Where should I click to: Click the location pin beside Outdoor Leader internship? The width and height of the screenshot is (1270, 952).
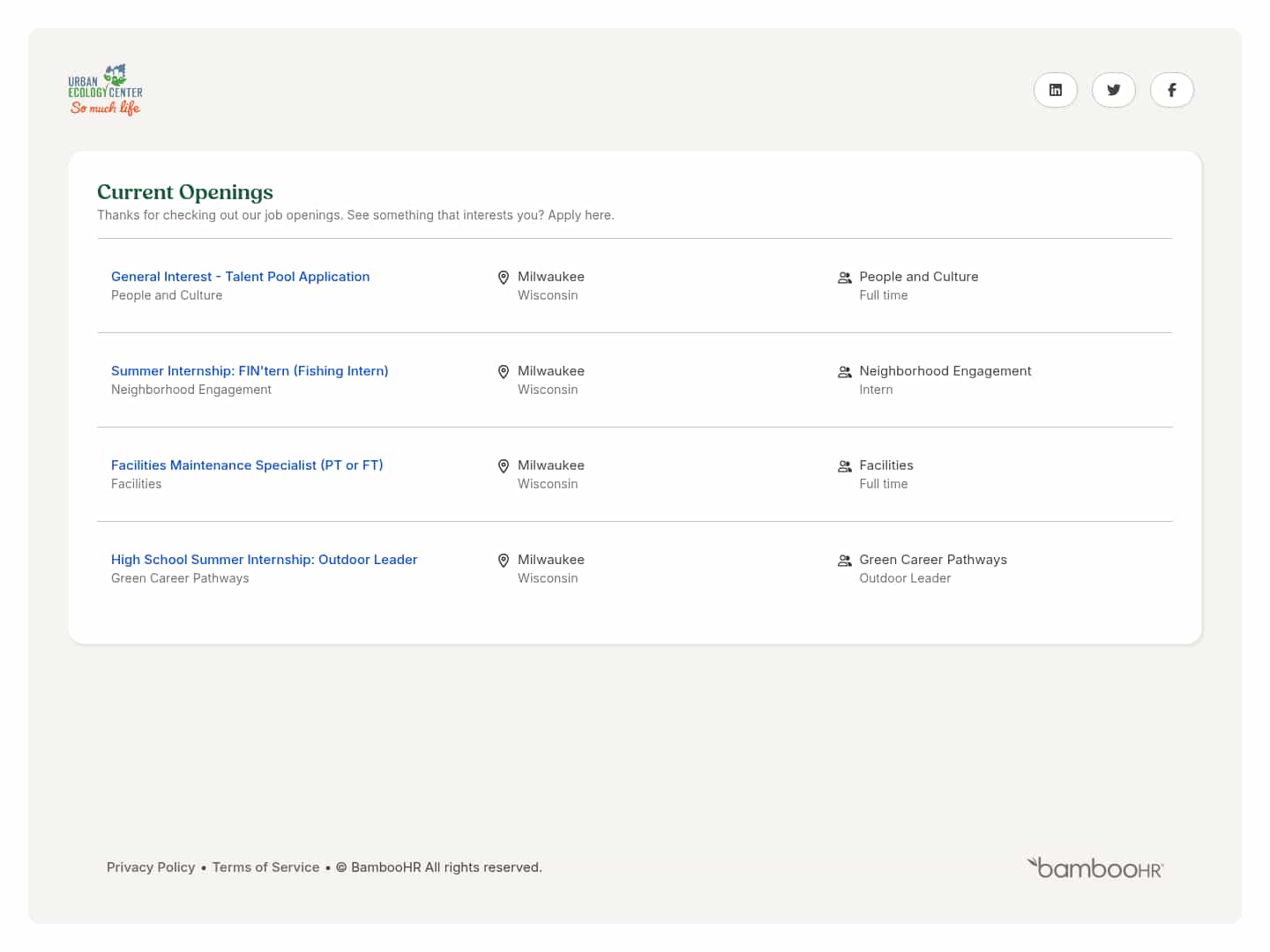504,560
